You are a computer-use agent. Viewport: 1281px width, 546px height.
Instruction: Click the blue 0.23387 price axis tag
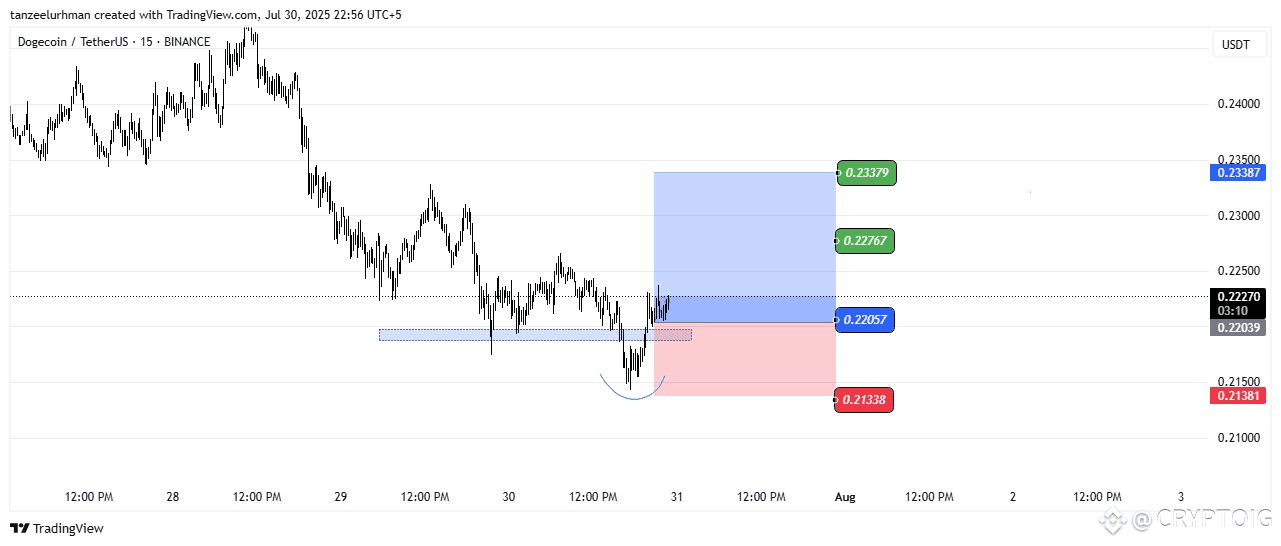click(1240, 172)
